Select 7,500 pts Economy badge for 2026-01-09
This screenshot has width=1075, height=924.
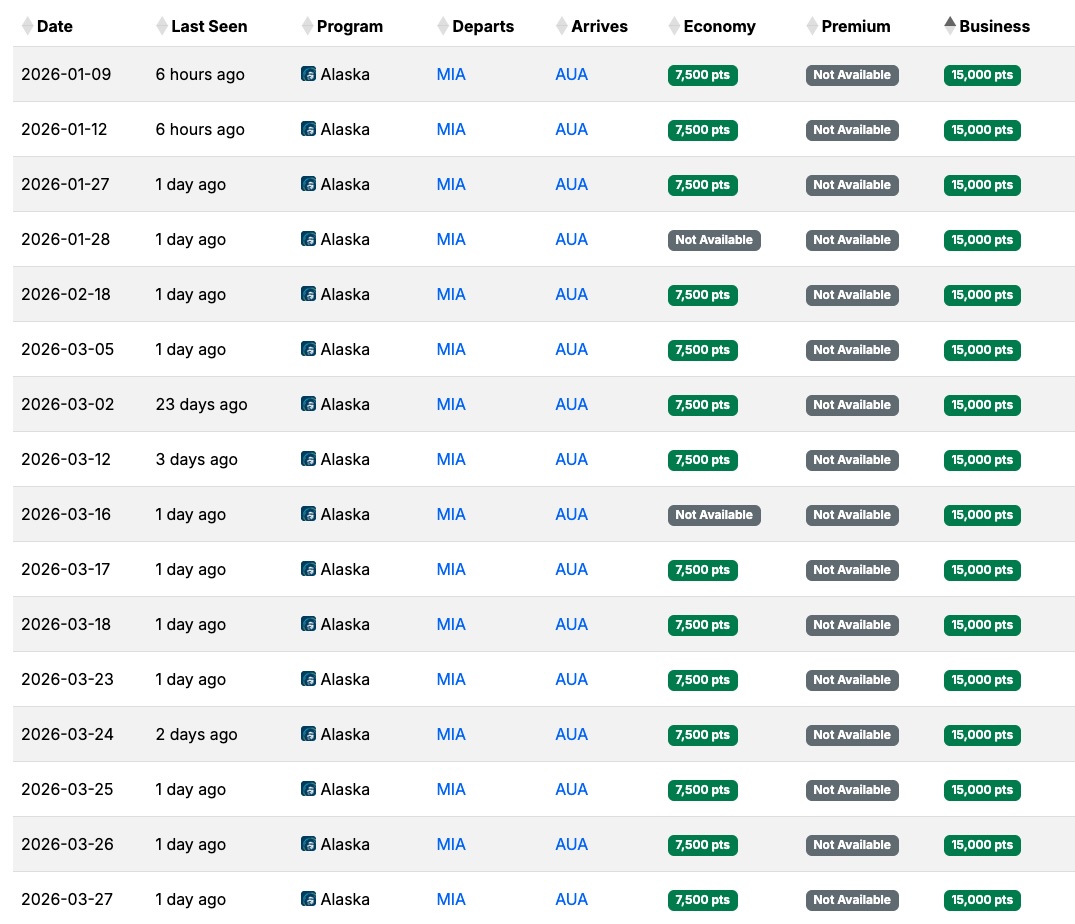click(x=703, y=75)
